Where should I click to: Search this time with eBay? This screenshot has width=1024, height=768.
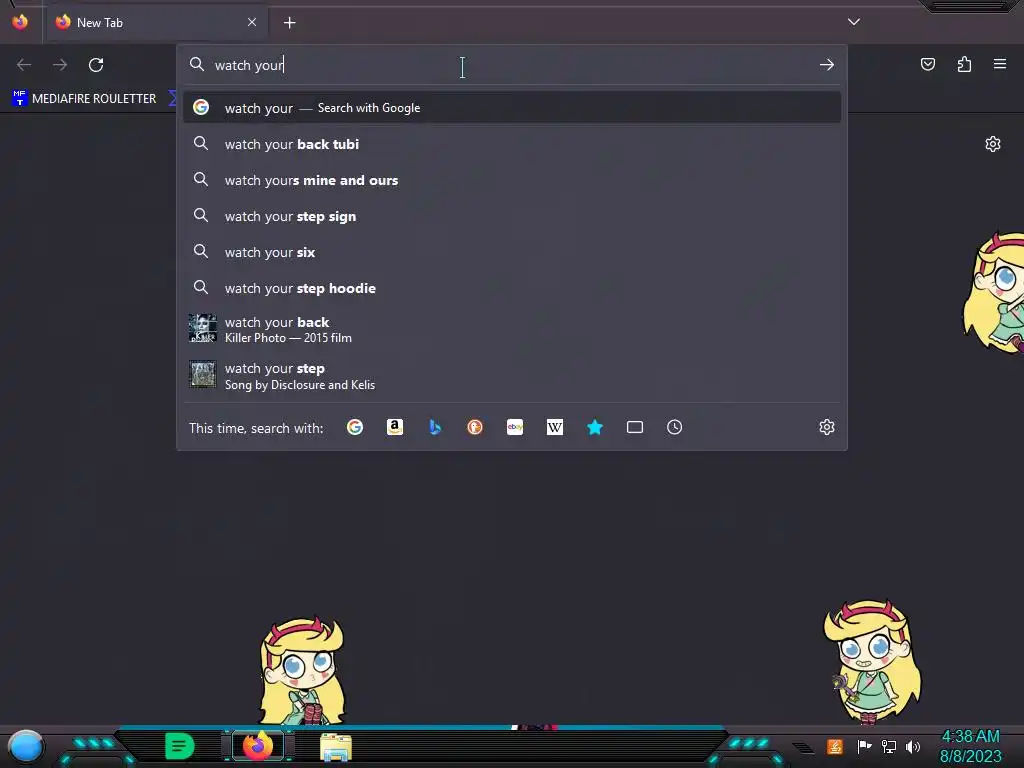(515, 427)
